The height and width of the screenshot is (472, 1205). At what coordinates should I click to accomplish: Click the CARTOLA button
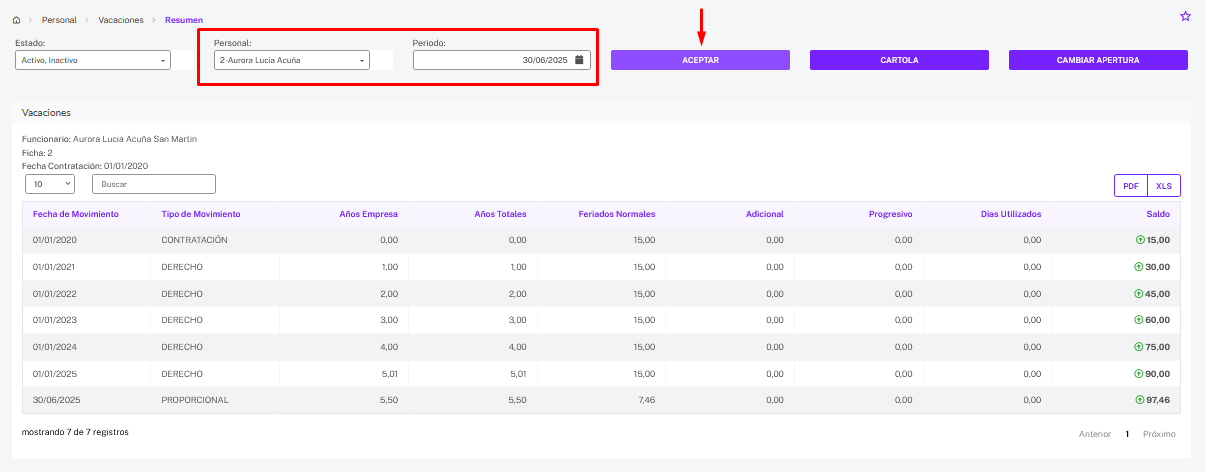(x=899, y=60)
